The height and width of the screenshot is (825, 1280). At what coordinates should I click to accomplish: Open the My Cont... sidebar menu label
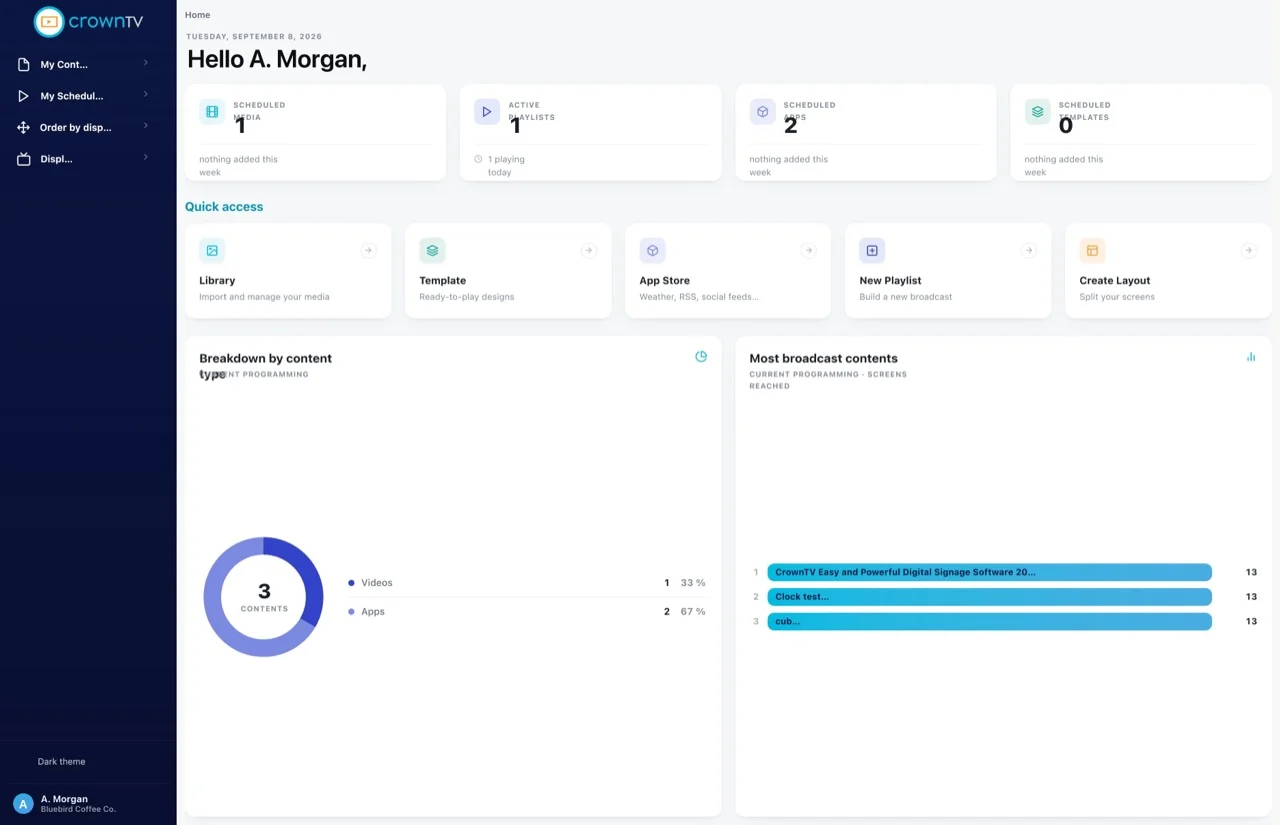[64, 65]
